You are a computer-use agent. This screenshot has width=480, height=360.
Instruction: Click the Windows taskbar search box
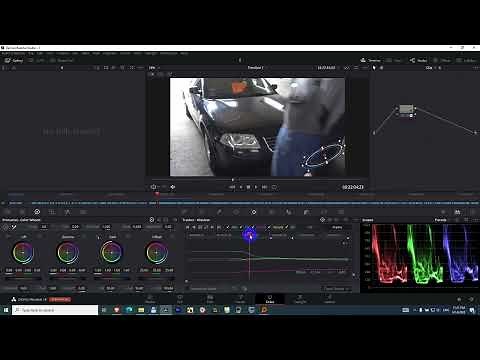[55, 310]
